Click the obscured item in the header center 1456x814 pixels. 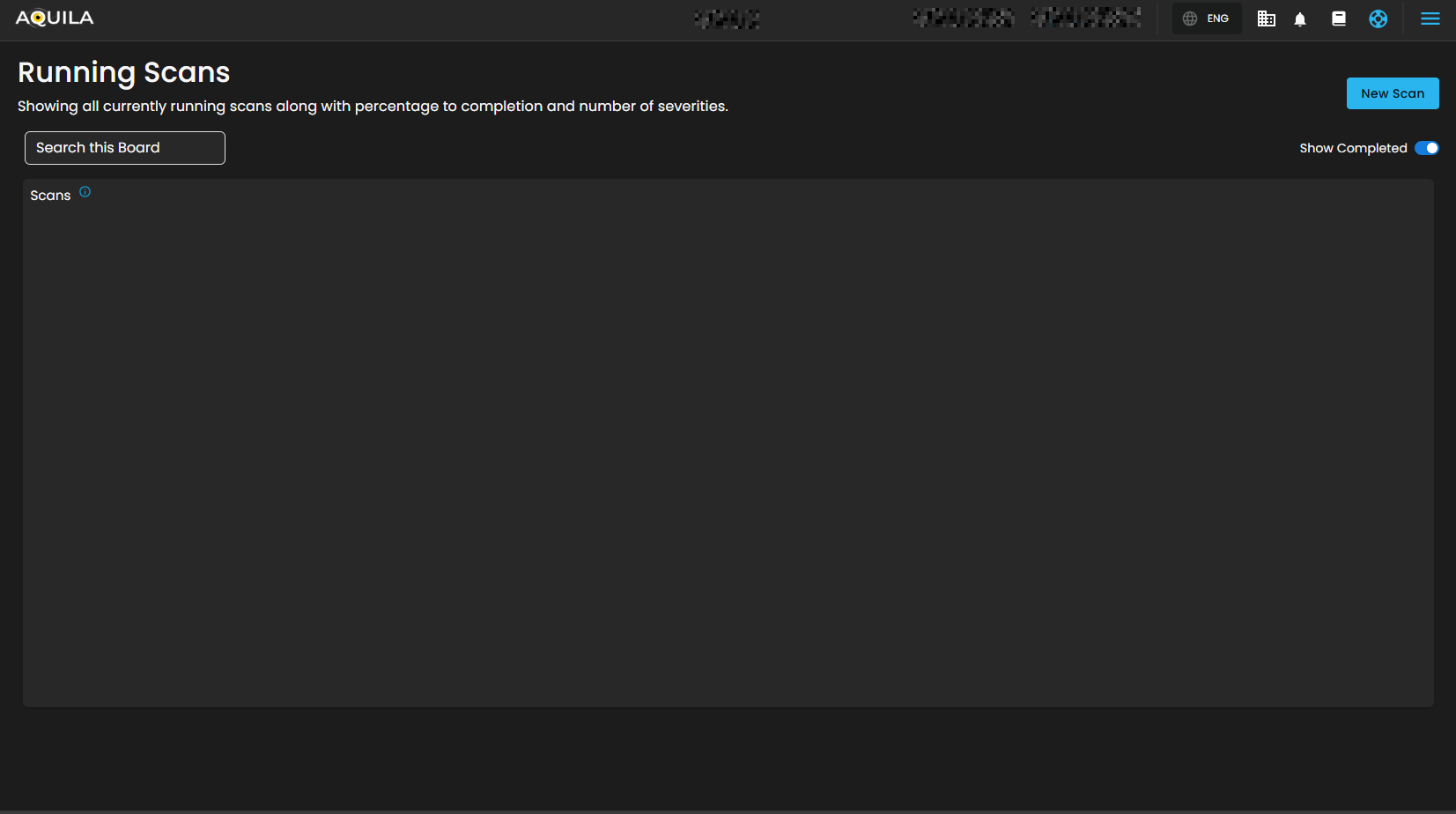click(x=727, y=18)
